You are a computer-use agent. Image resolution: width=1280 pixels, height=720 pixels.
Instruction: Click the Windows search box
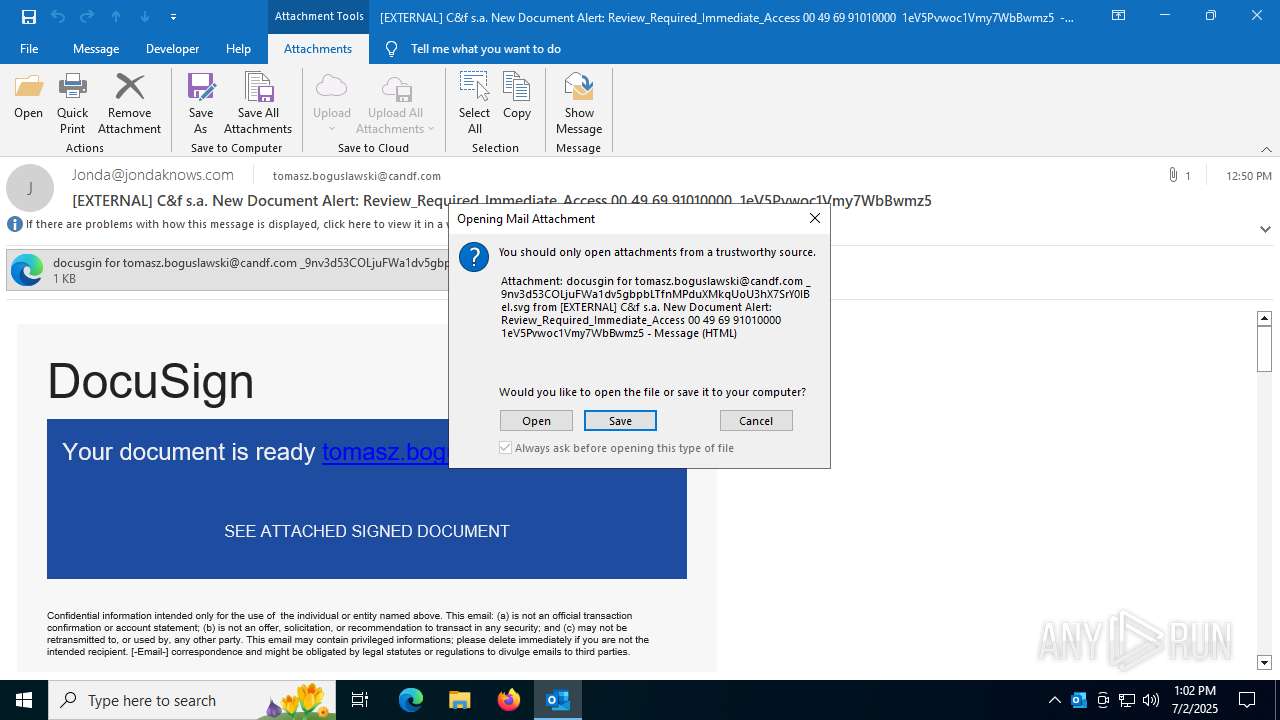(x=194, y=700)
